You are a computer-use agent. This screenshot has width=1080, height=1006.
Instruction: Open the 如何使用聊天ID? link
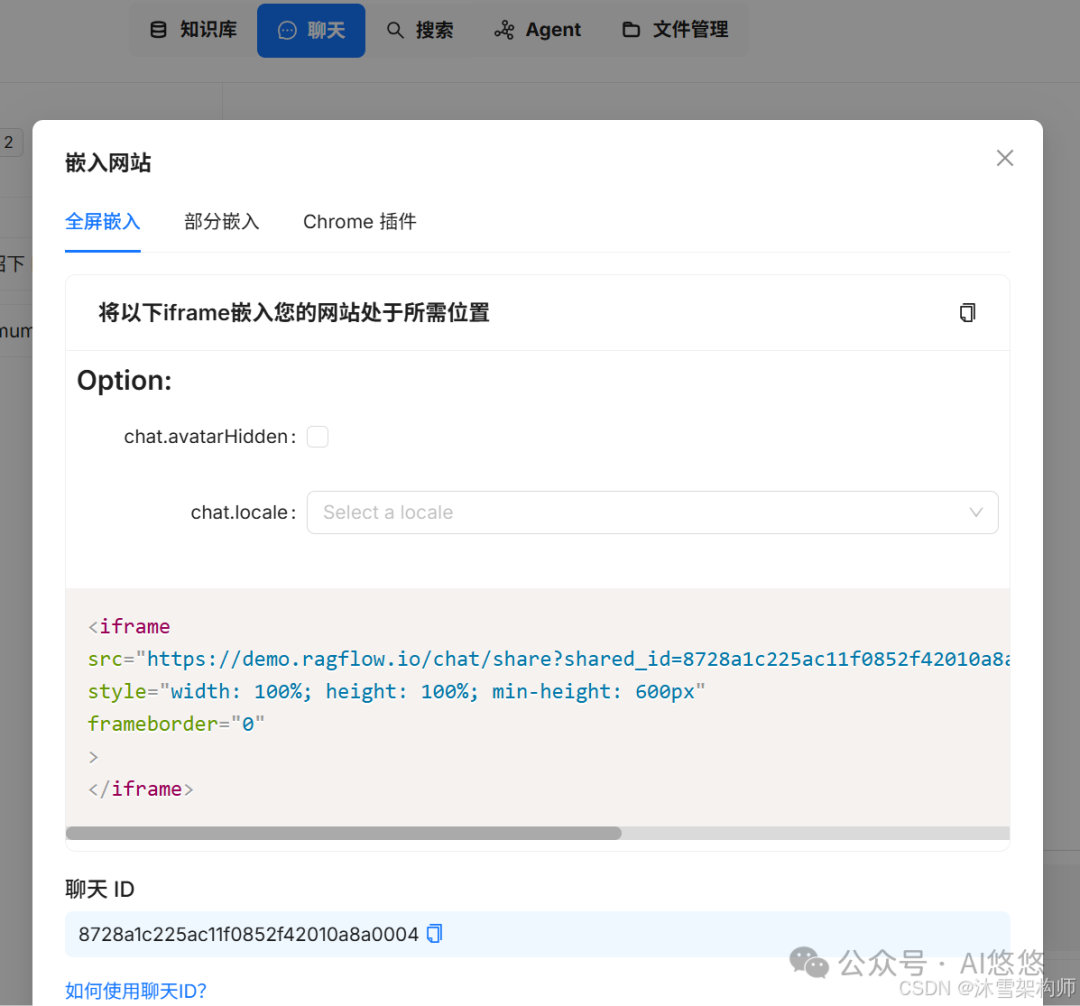coord(136,991)
